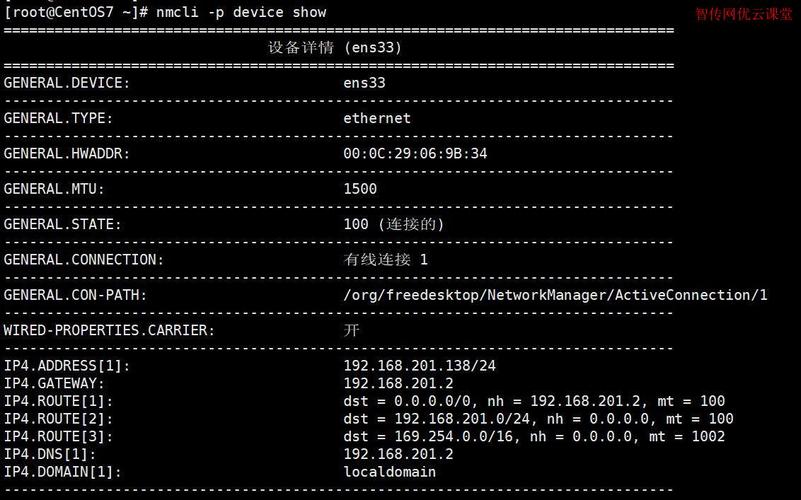
Task: Select the localdomain domain value
Action: point(389,471)
